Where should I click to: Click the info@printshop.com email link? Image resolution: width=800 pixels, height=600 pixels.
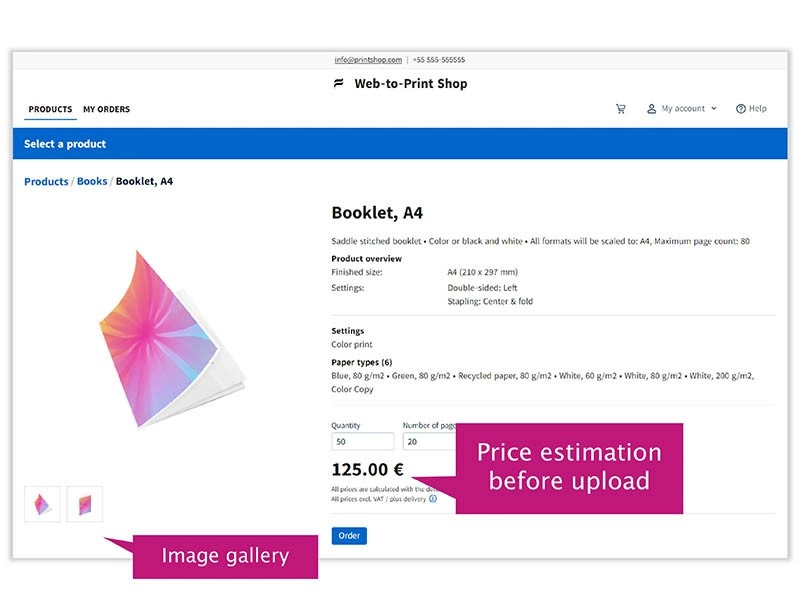(368, 60)
